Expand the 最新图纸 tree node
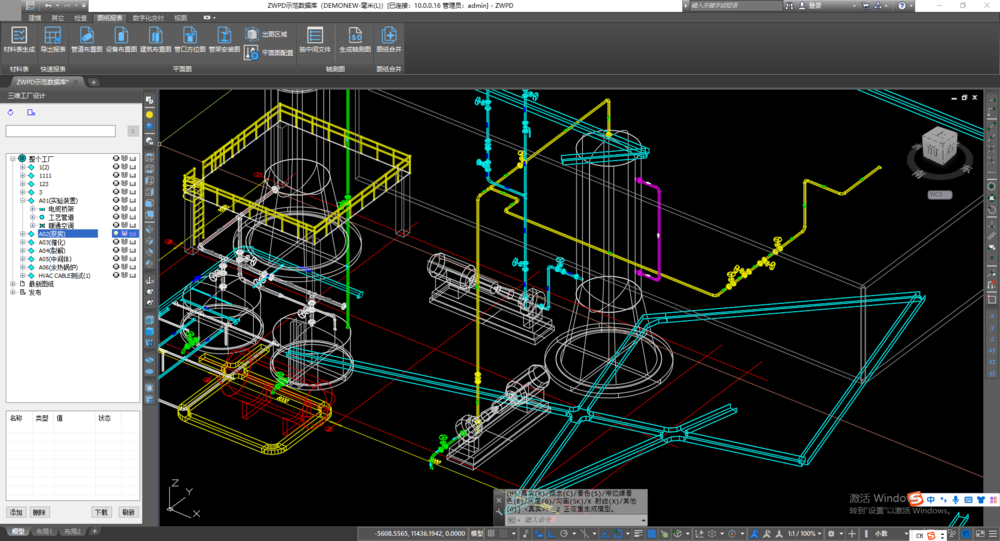The image size is (1000, 541). (13, 284)
